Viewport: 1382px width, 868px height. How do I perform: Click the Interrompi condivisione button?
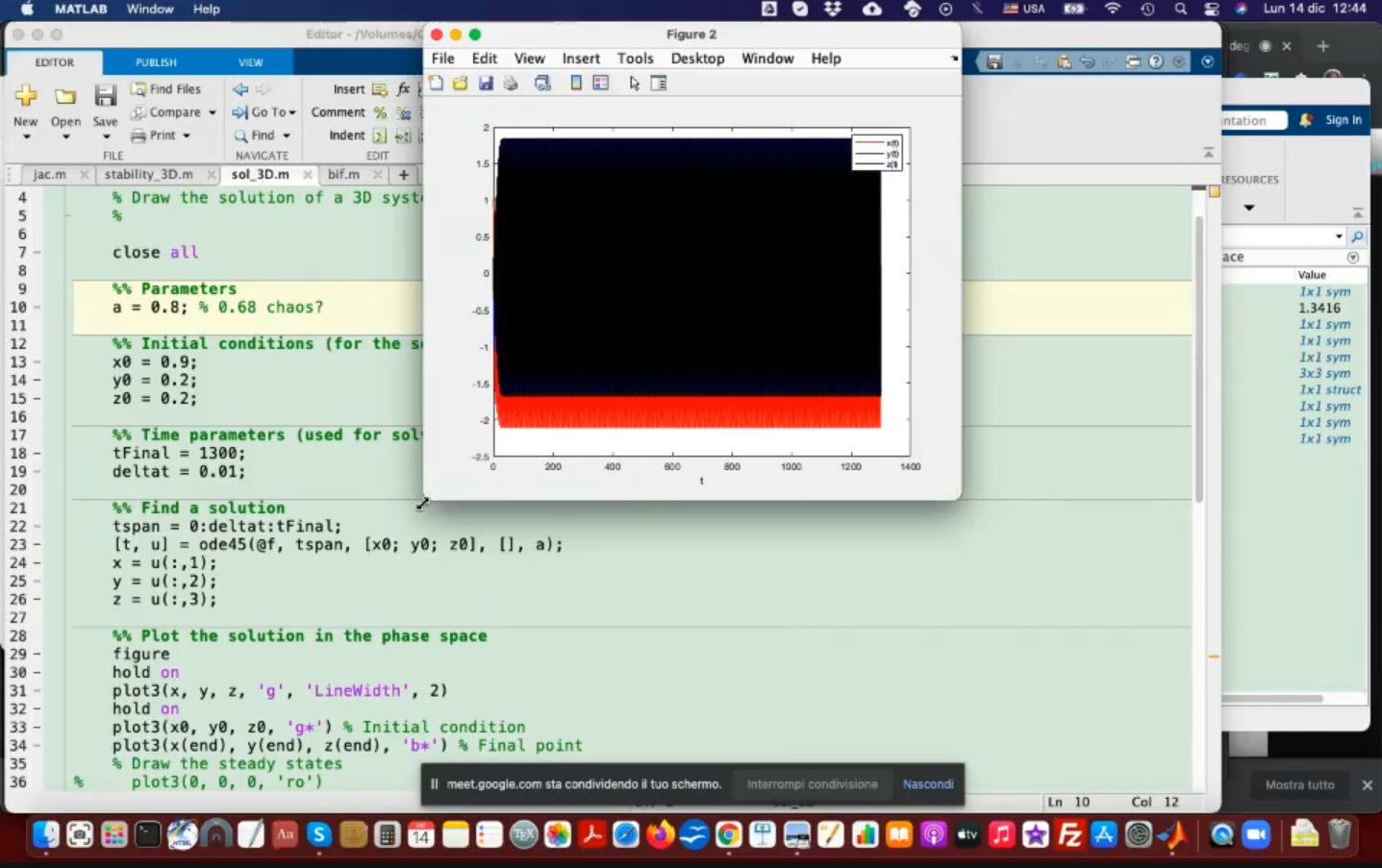[x=812, y=784]
